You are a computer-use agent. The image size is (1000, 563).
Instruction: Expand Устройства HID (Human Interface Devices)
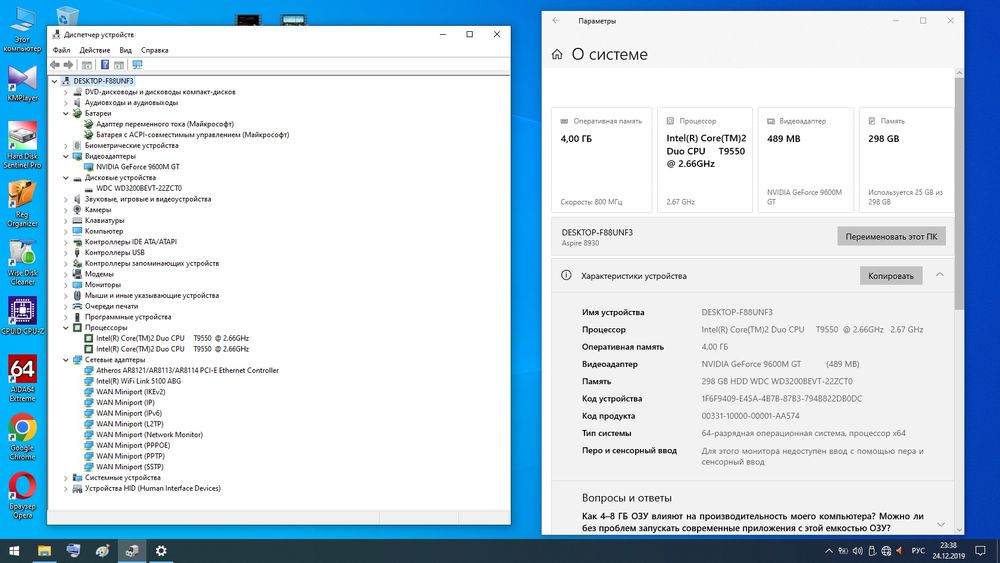pos(66,488)
